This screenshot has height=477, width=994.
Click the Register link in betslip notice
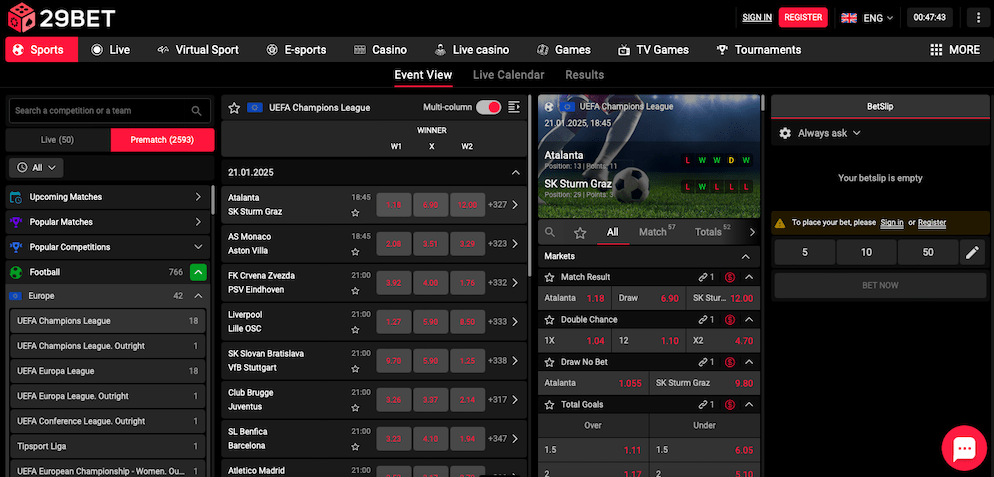[x=932, y=223]
